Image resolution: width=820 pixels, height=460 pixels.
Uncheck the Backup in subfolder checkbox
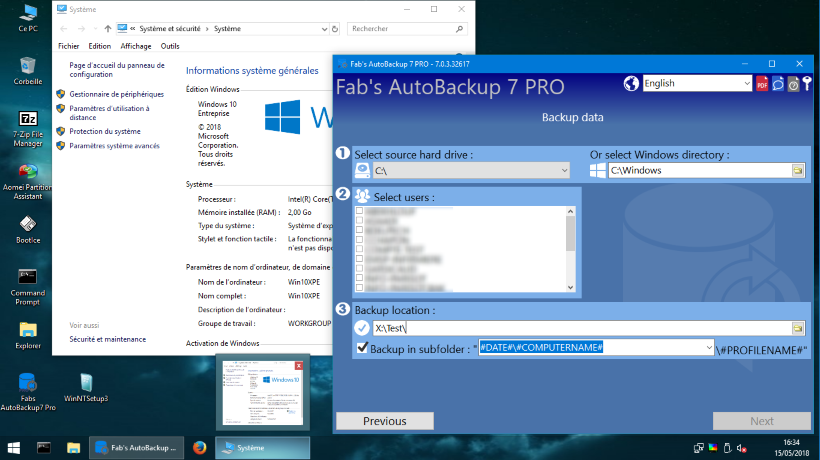362,348
